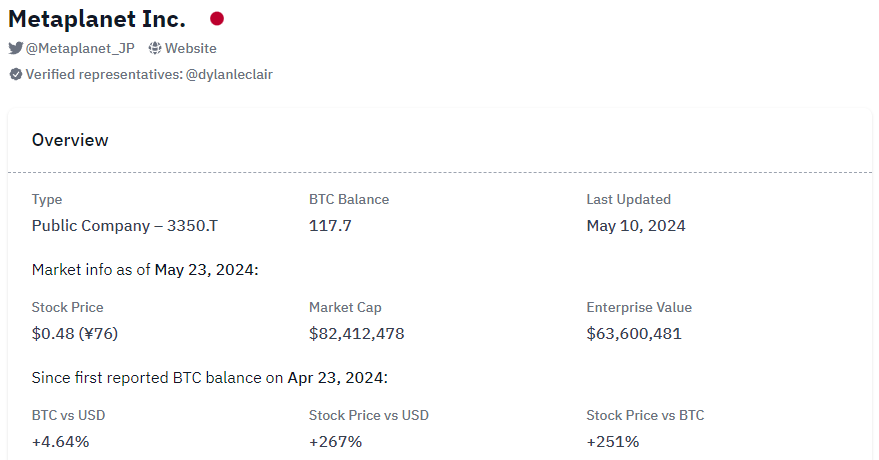The width and height of the screenshot is (879, 460).
Task: Open the @Metaplanet_JP Twitter profile link
Action: 80,48
